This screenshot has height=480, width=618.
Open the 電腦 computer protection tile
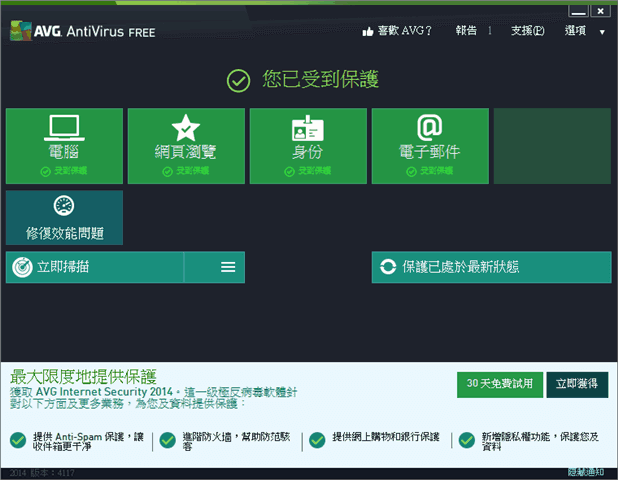tap(64, 146)
